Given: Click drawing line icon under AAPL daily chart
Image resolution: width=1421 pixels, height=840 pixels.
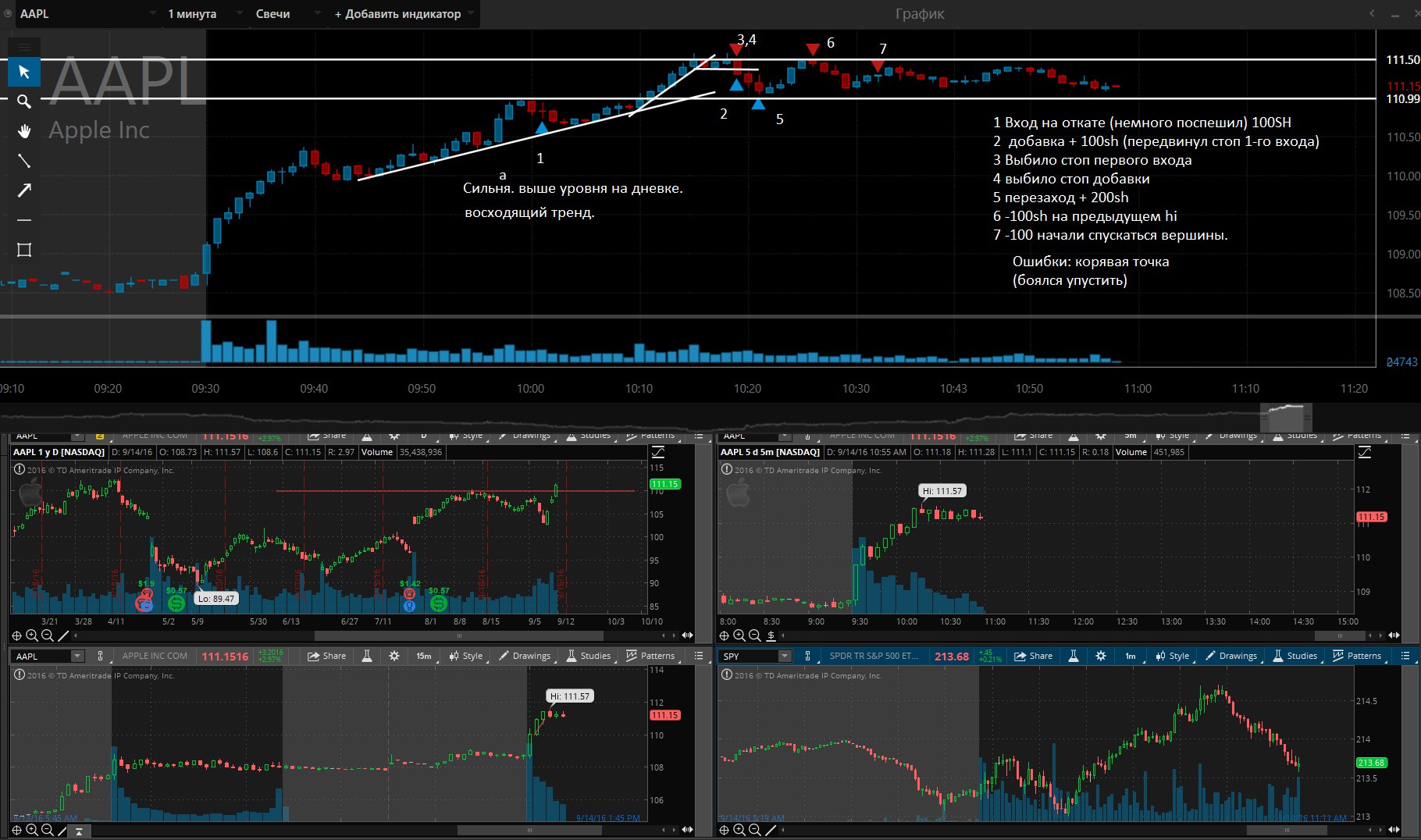Looking at the screenshot, I should pyautogui.click(x=63, y=636).
